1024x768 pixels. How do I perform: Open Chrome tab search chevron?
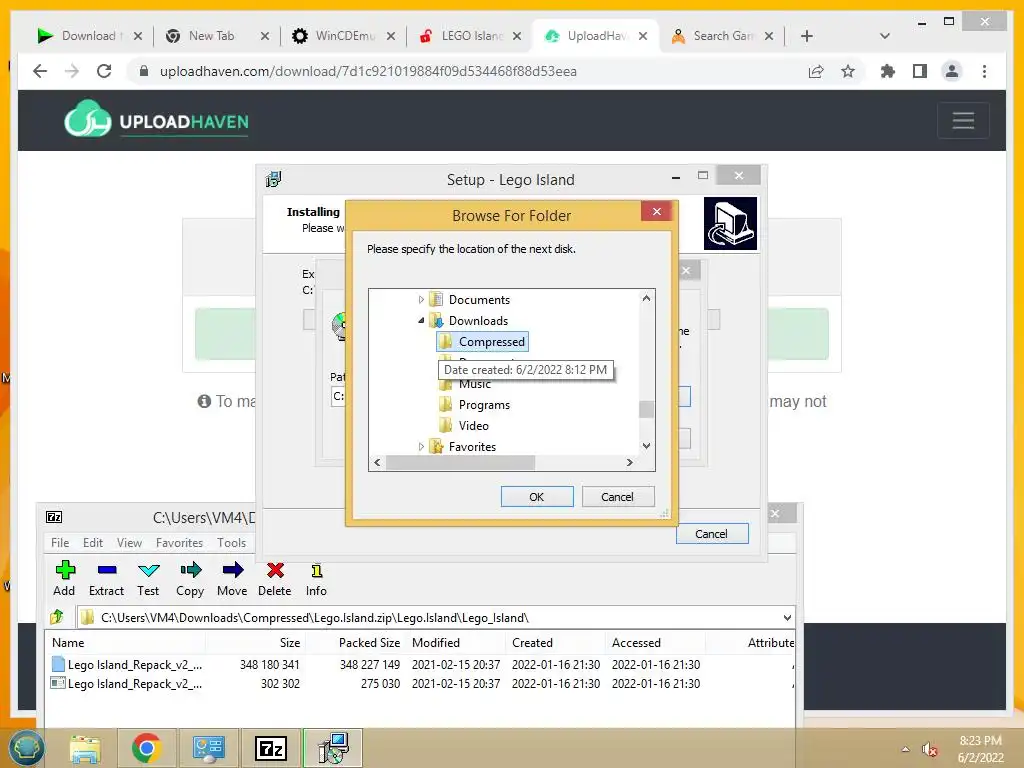pyautogui.click(x=885, y=36)
